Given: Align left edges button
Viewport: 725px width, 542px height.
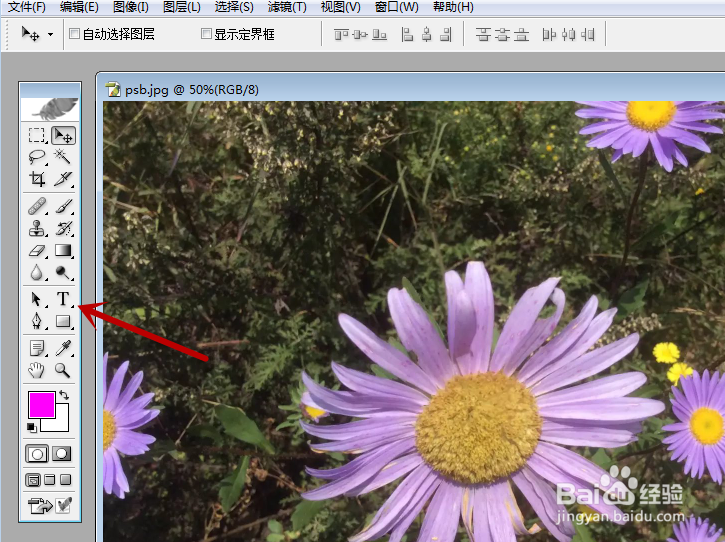Looking at the screenshot, I should pyautogui.click(x=407, y=35).
